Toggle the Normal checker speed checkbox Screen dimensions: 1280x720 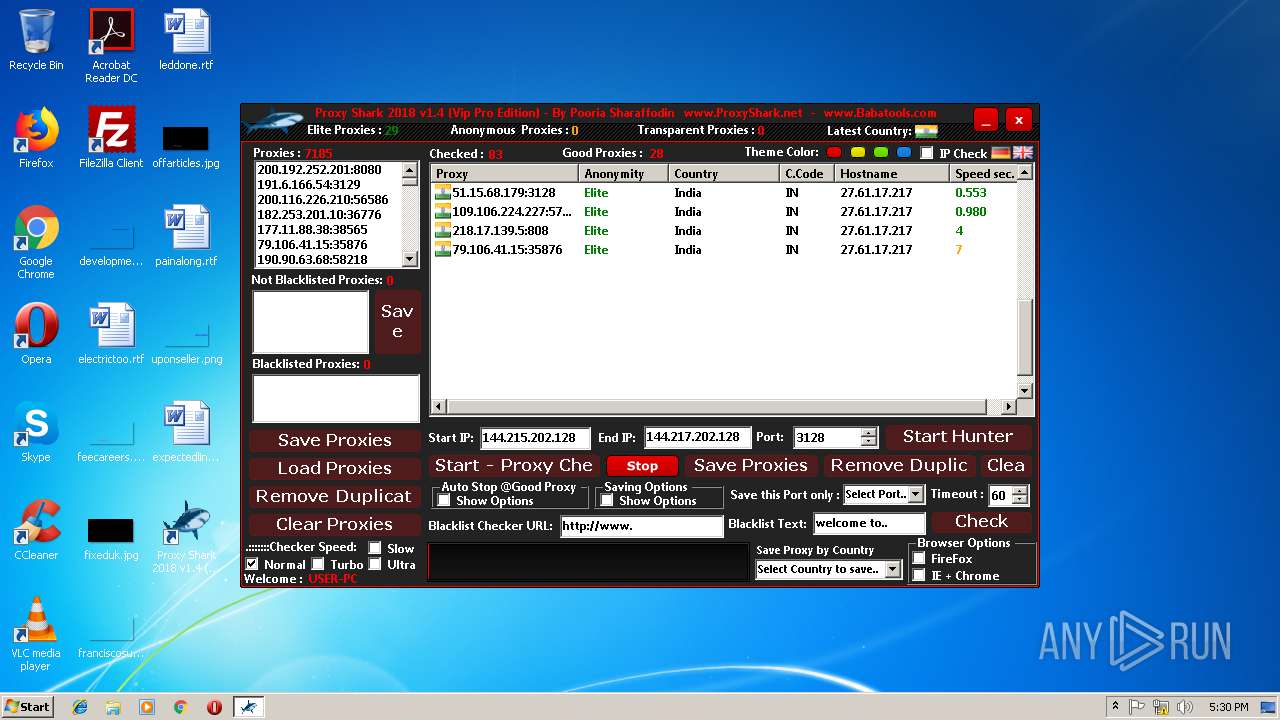point(252,564)
